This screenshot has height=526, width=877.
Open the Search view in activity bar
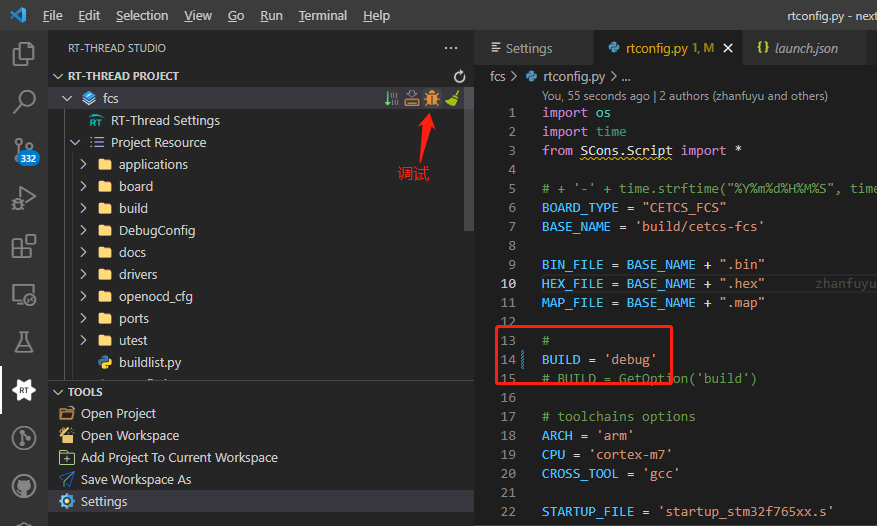pyautogui.click(x=23, y=102)
